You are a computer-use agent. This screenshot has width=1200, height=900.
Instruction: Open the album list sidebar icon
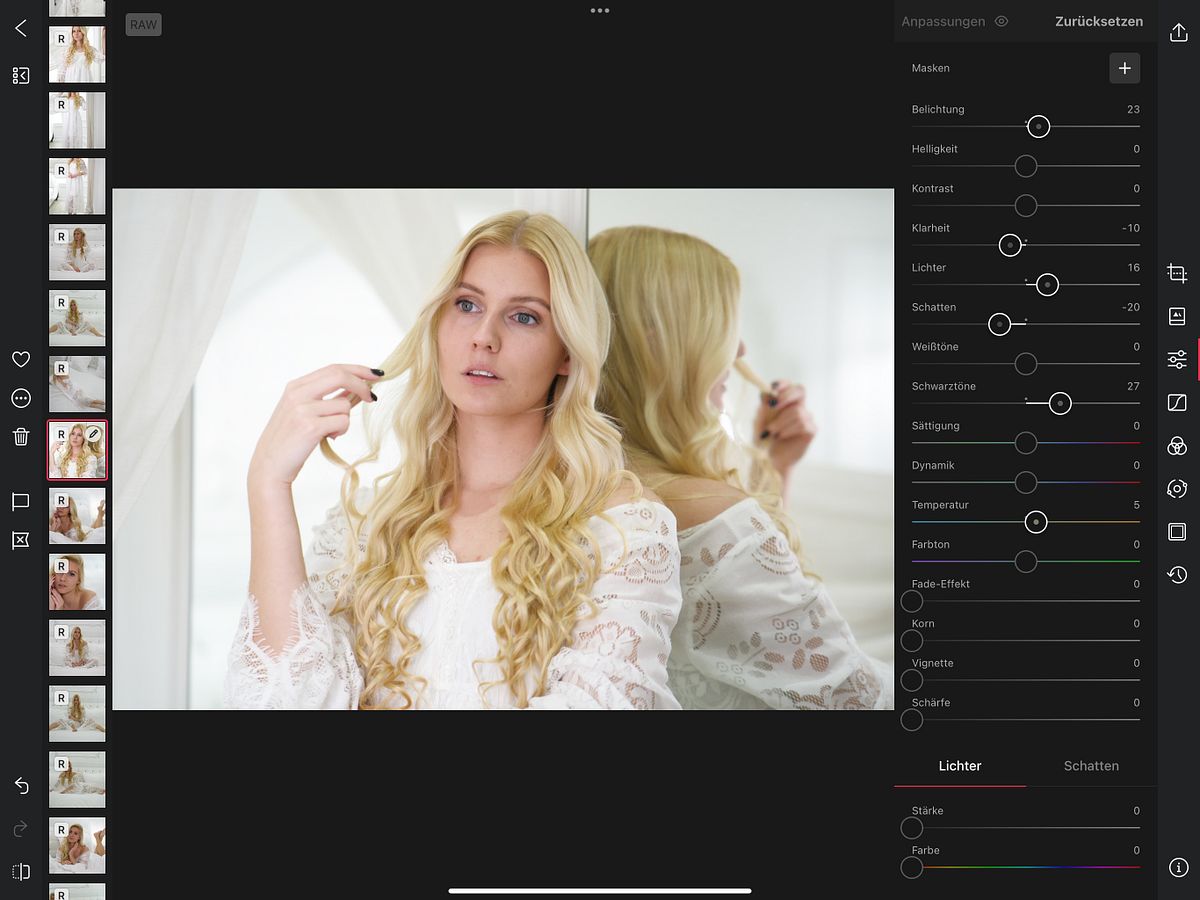[21, 75]
